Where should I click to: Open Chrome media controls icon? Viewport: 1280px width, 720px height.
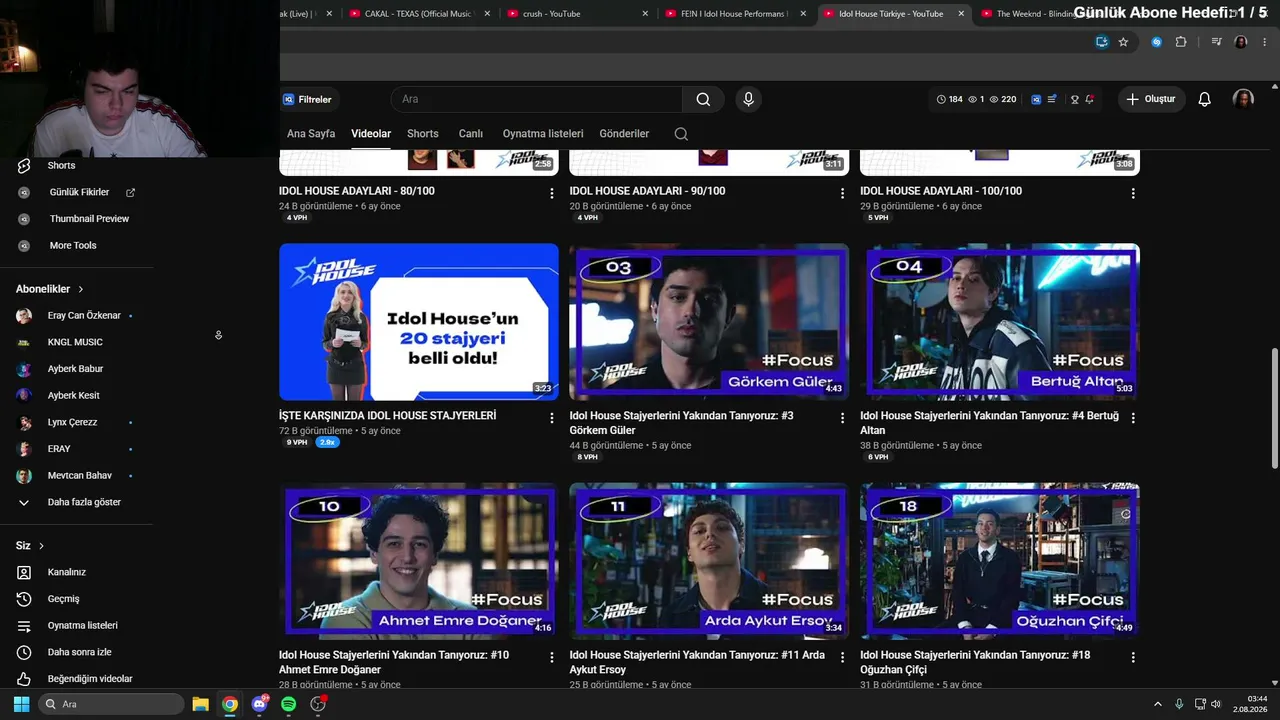click(x=1216, y=42)
